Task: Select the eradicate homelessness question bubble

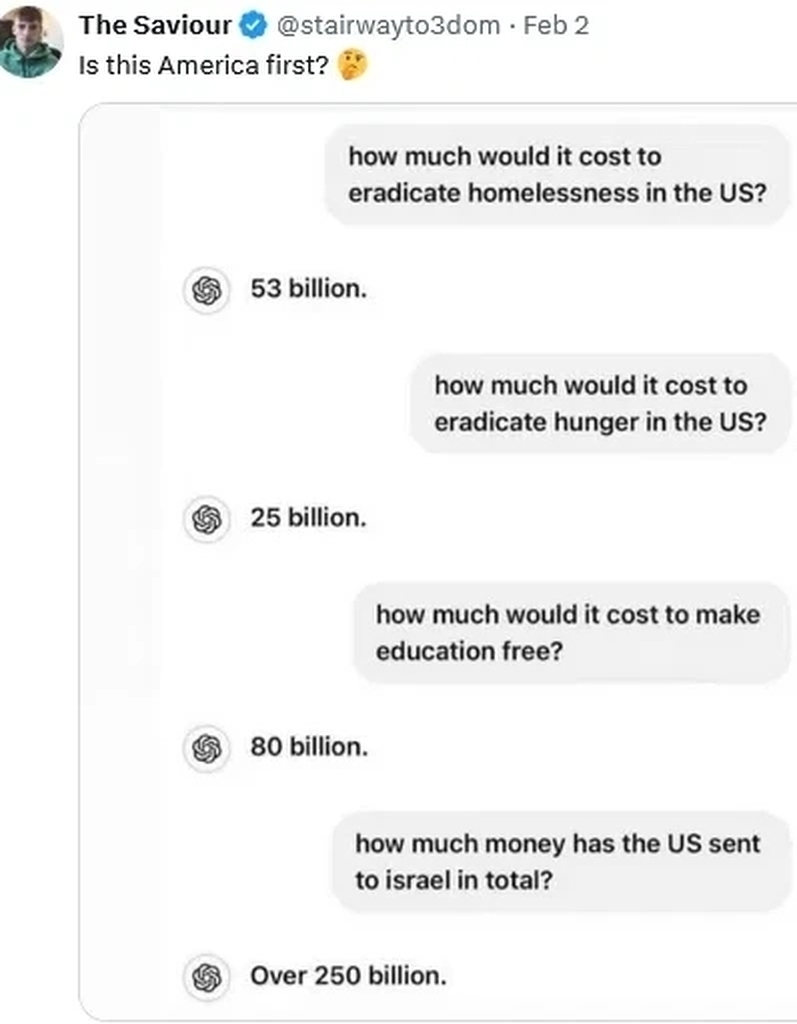Action: [x=556, y=174]
